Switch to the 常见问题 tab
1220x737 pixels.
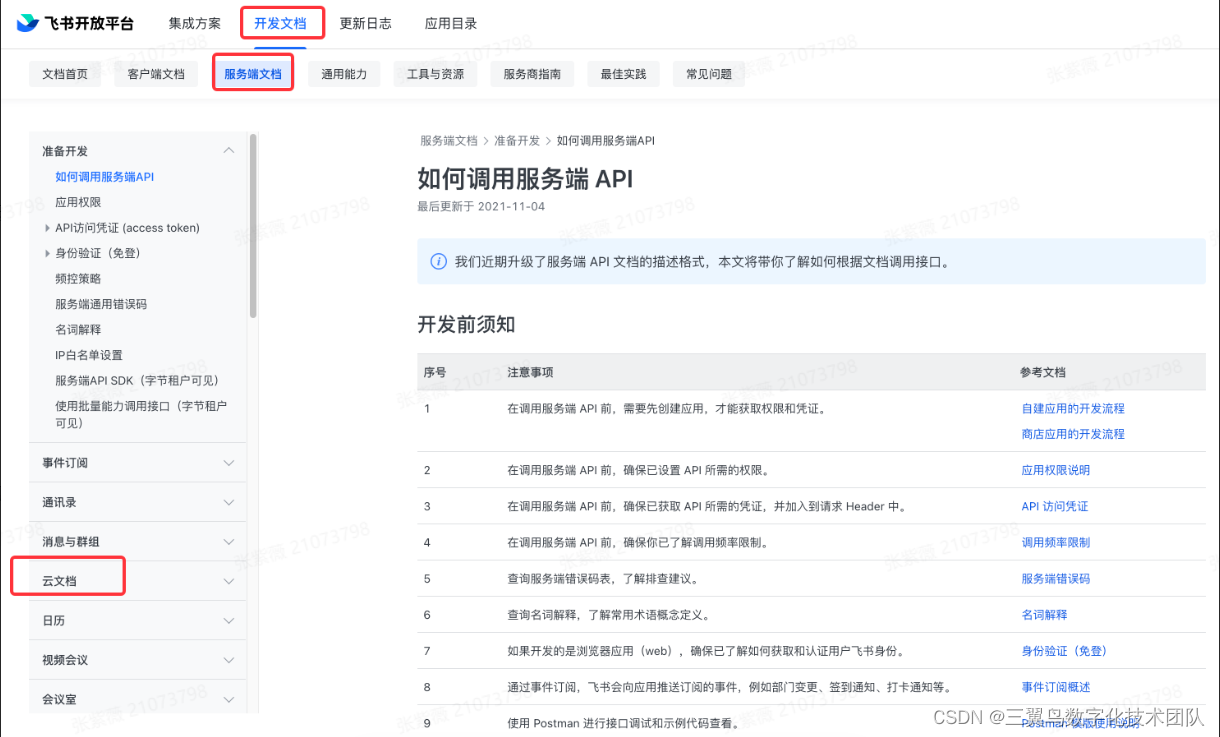coord(709,74)
